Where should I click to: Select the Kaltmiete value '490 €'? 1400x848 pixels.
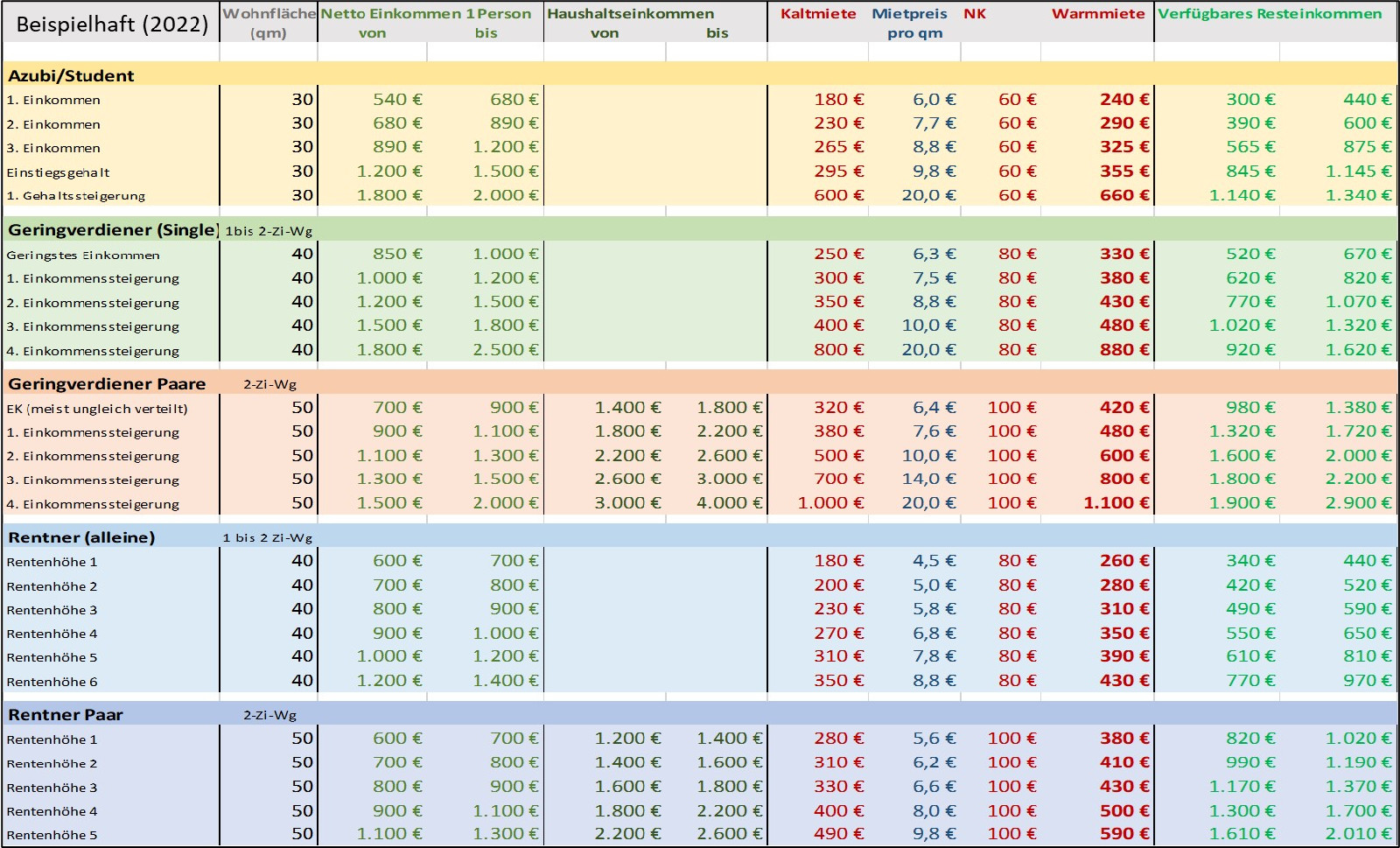coord(838,834)
